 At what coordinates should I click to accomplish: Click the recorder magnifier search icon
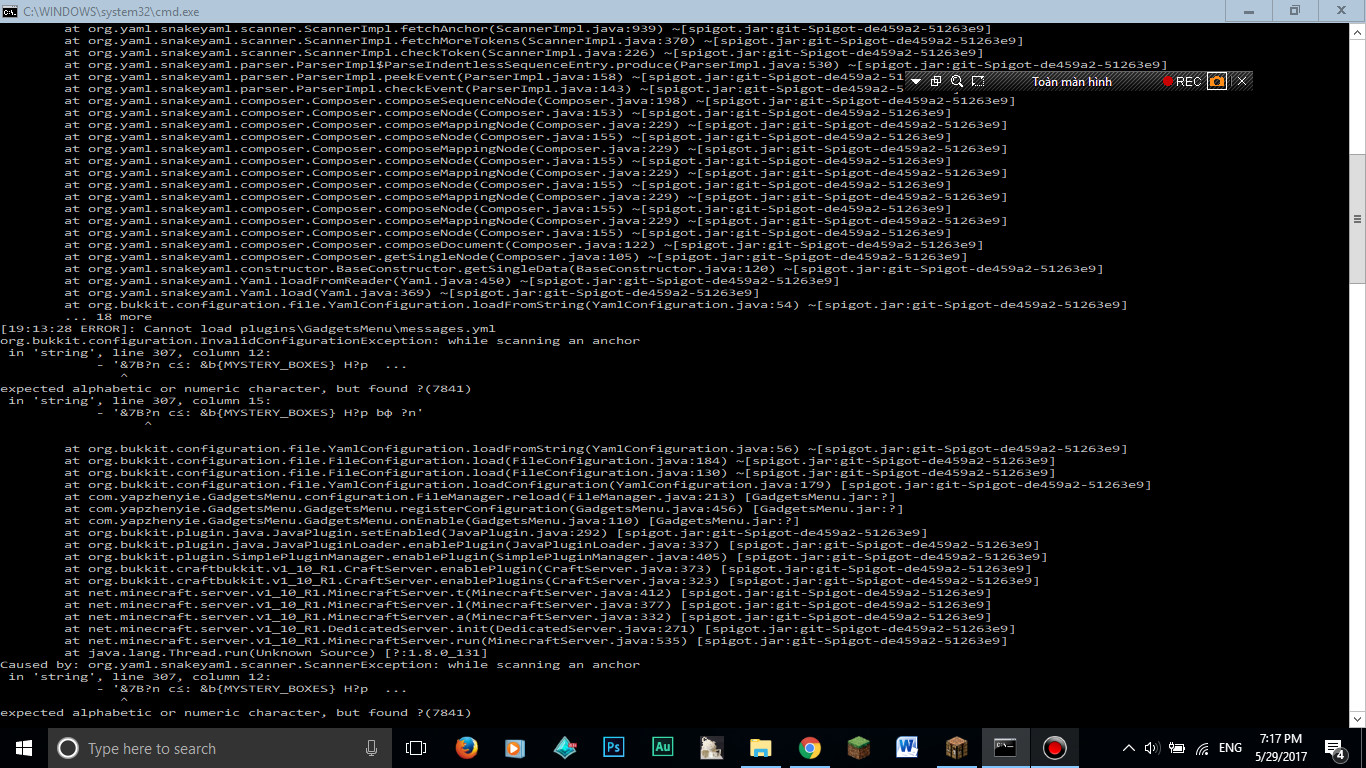957,81
